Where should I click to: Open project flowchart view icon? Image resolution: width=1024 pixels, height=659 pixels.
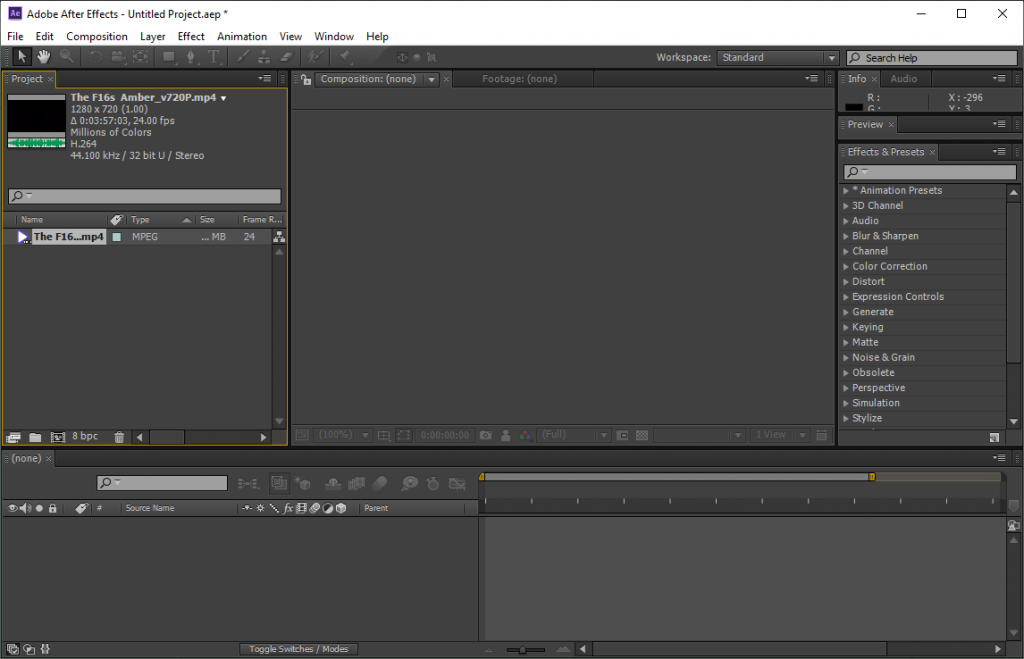pos(279,236)
